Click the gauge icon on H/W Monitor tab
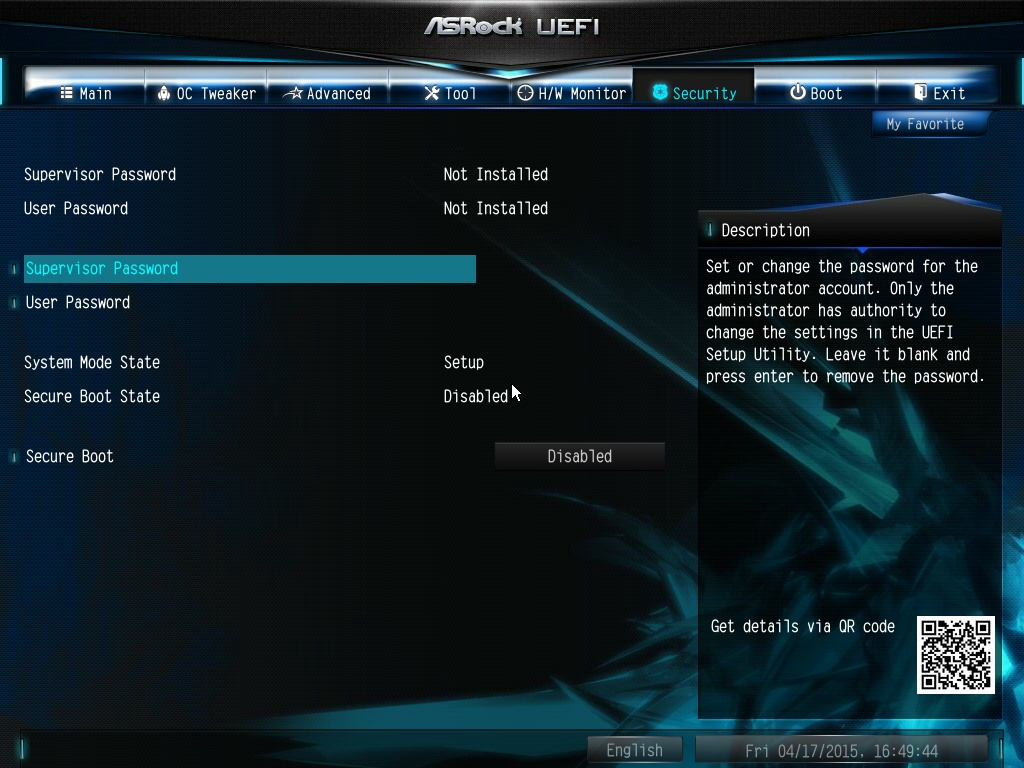The image size is (1024, 768). click(x=523, y=93)
